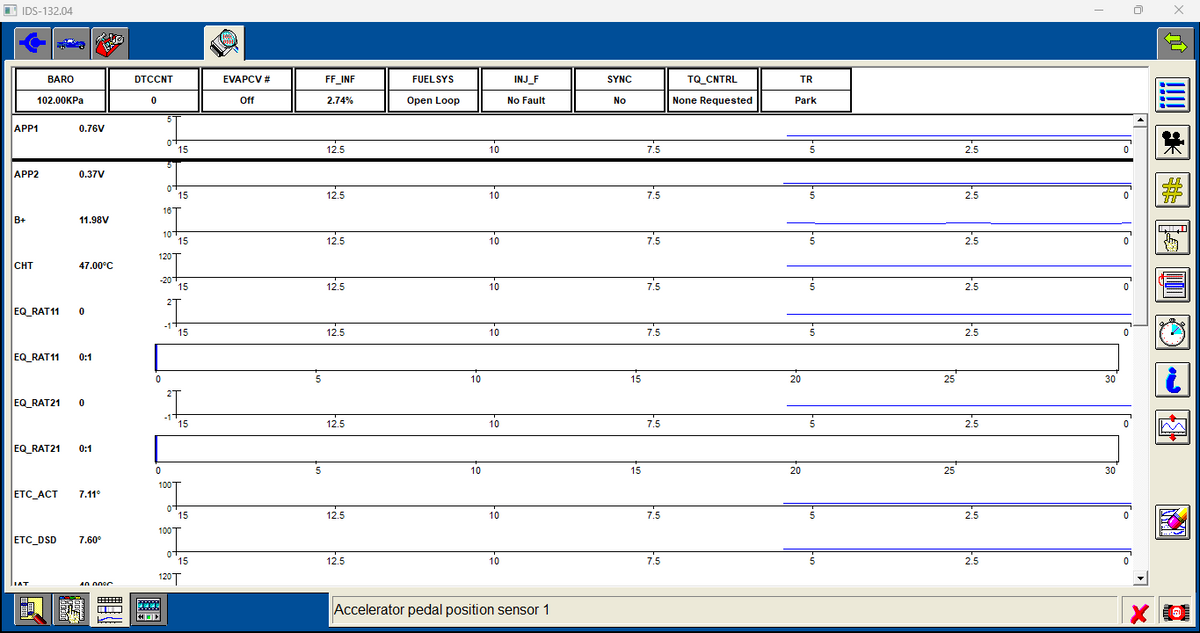
Task: Select the live graph display tab
Action: point(109,609)
